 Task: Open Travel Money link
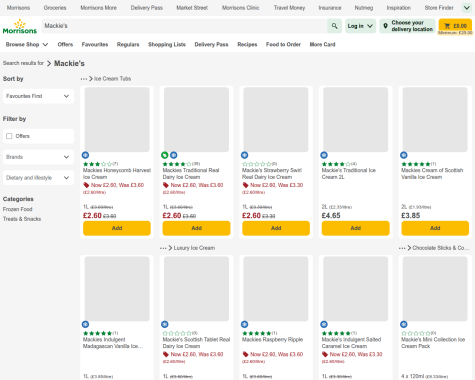[289, 8]
